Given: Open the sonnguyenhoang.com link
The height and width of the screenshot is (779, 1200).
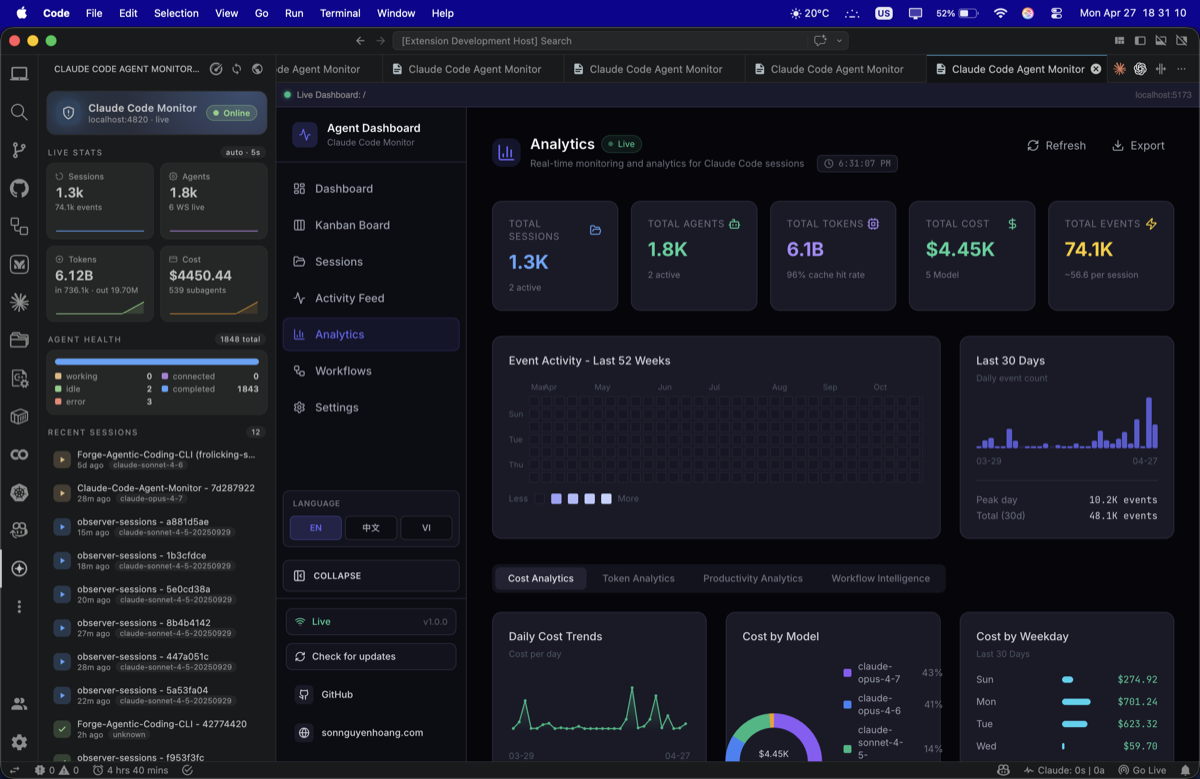Looking at the screenshot, I should pos(371,732).
